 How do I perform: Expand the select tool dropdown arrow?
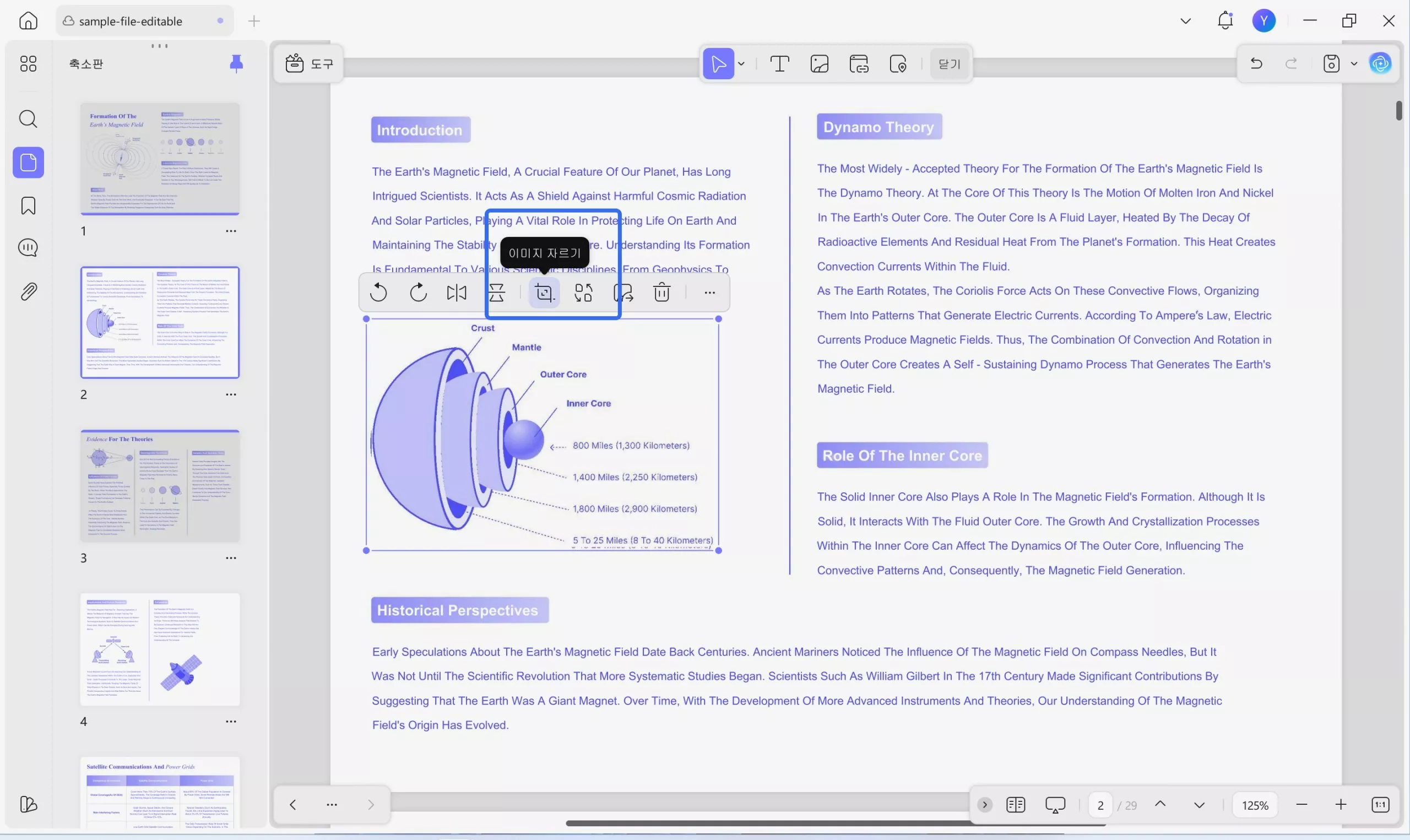coord(741,64)
